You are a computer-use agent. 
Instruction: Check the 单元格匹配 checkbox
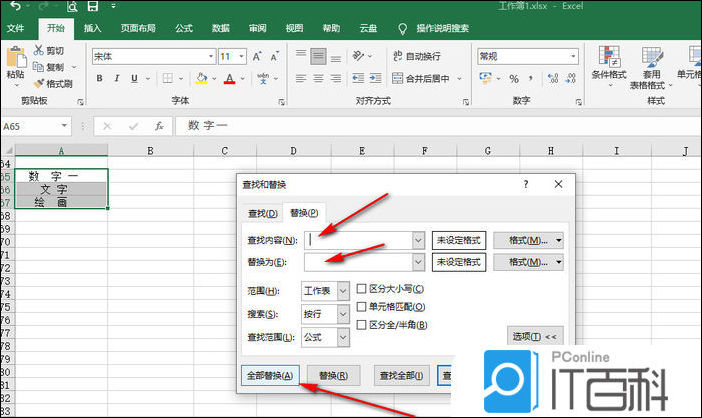[x=363, y=307]
